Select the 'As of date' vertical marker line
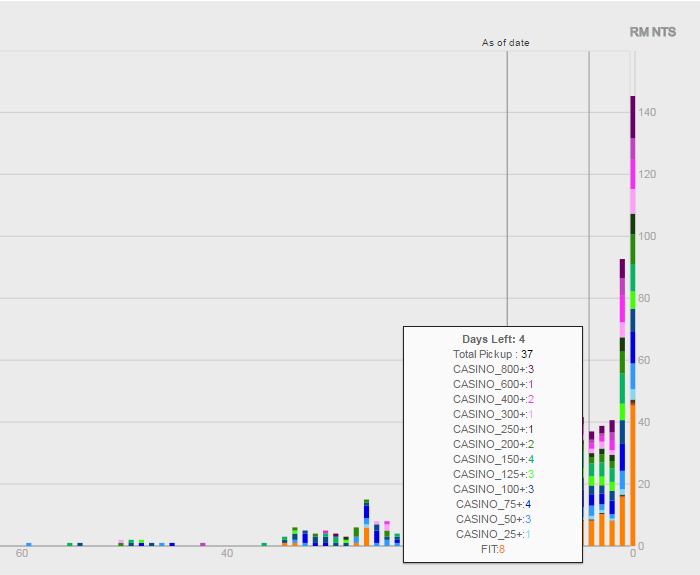The width and height of the screenshot is (700, 575). tap(507, 188)
